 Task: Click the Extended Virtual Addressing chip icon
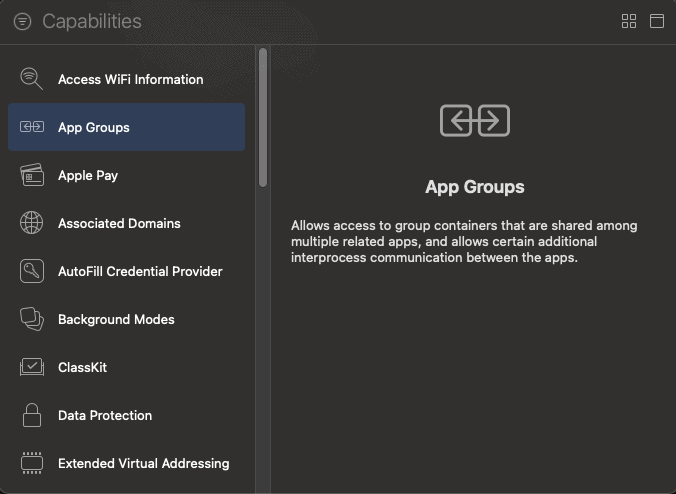click(32, 463)
